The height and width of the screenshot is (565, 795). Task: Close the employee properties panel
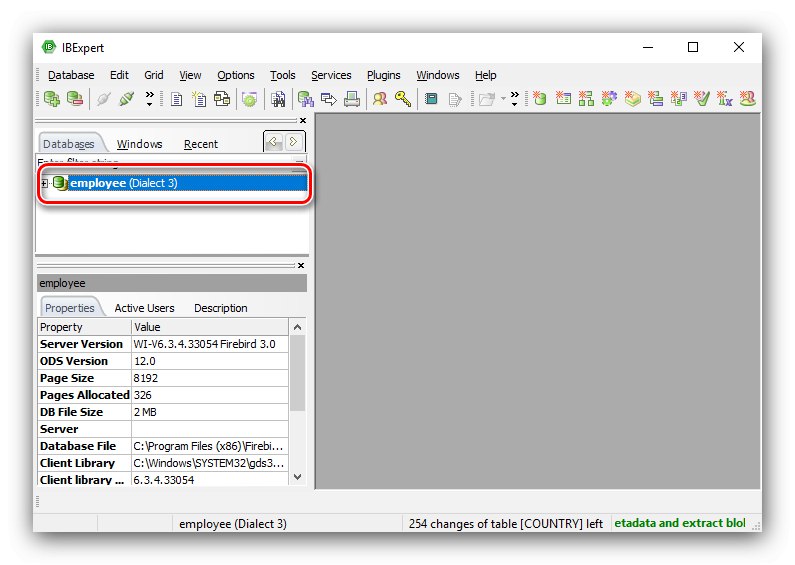[301, 266]
